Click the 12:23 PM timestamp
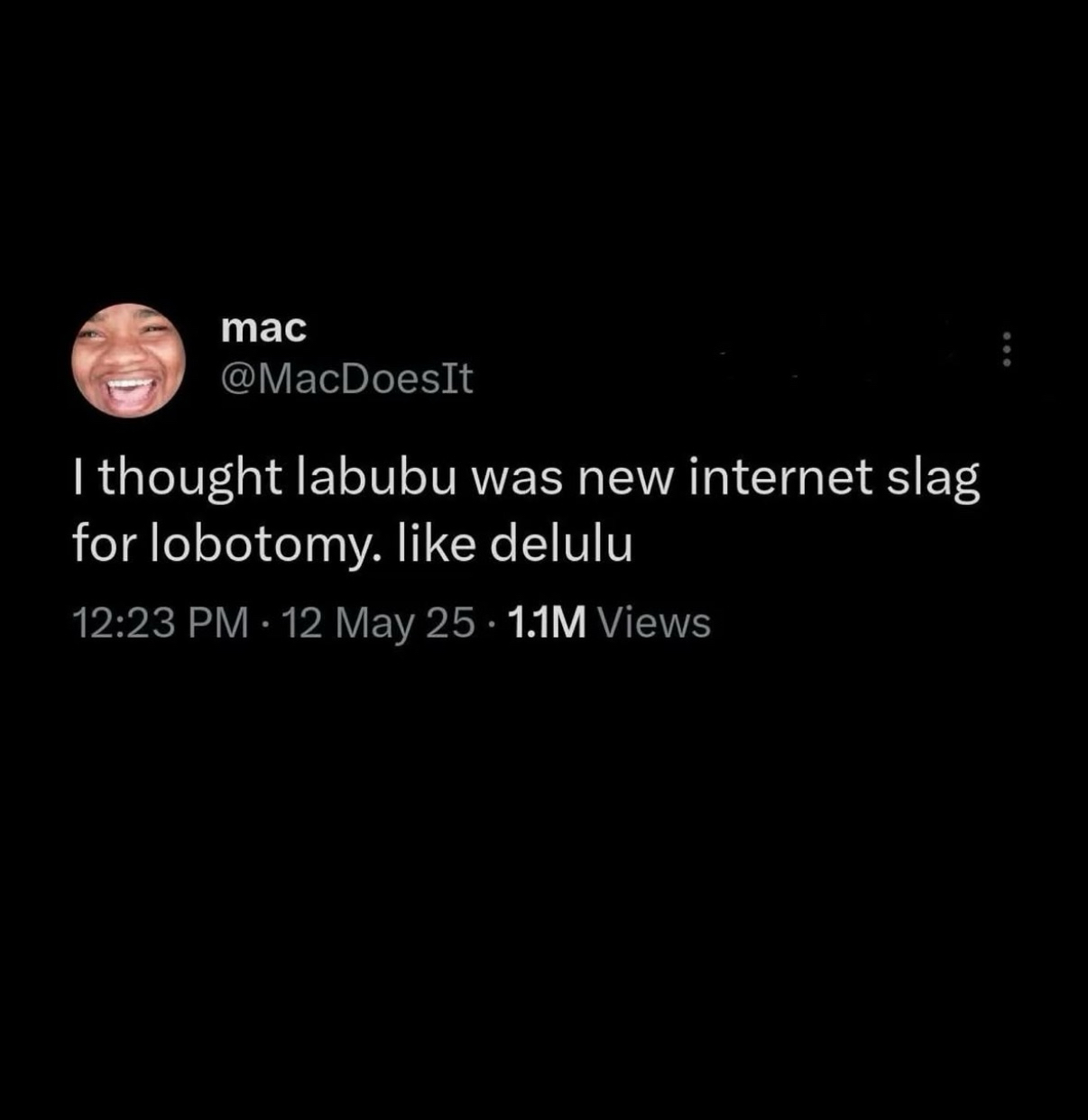1088x1120 pixels. (160, 622)
